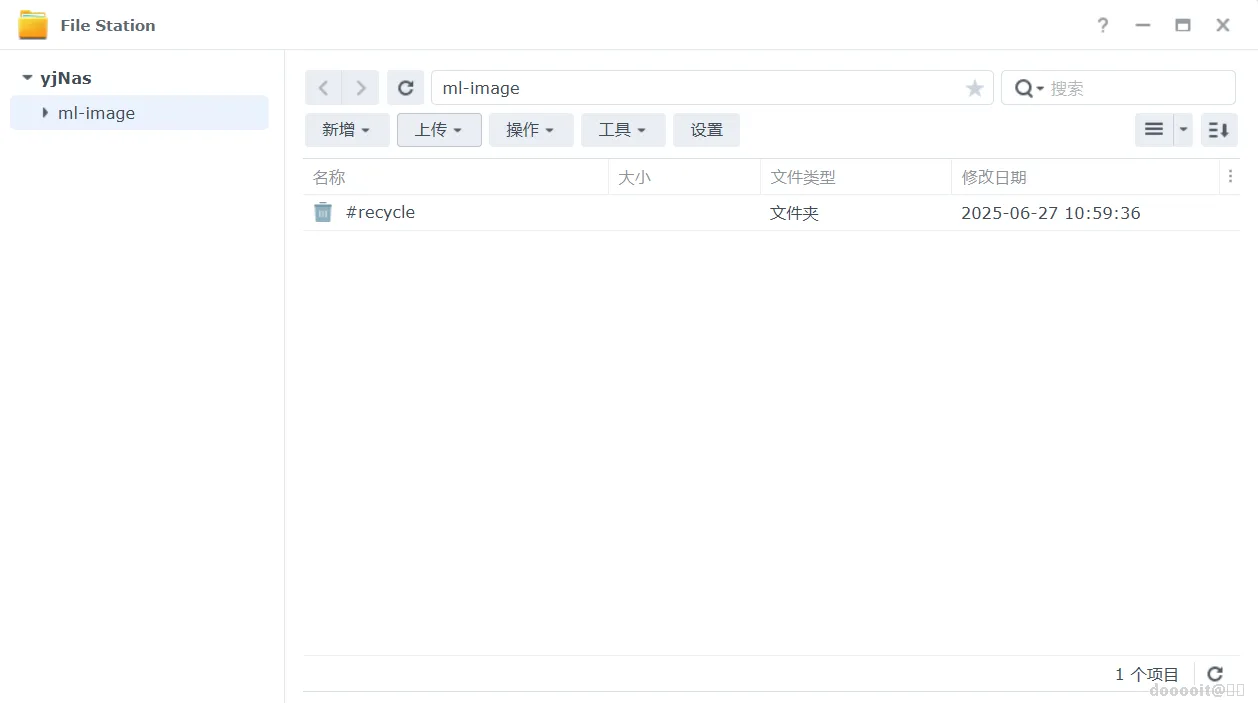
Task: Open the #recycle folder
Action: [x=380, y=212]
